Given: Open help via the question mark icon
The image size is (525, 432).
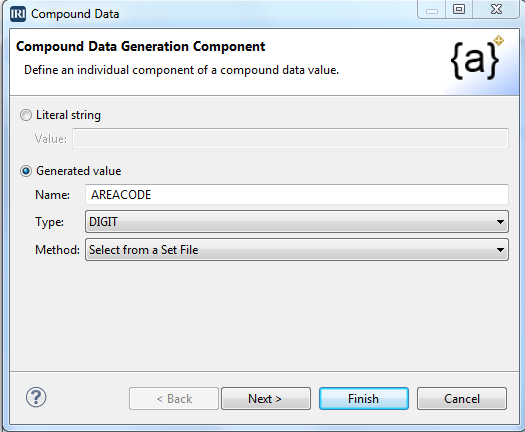Looking at the screenshot, I should point(36,398).
